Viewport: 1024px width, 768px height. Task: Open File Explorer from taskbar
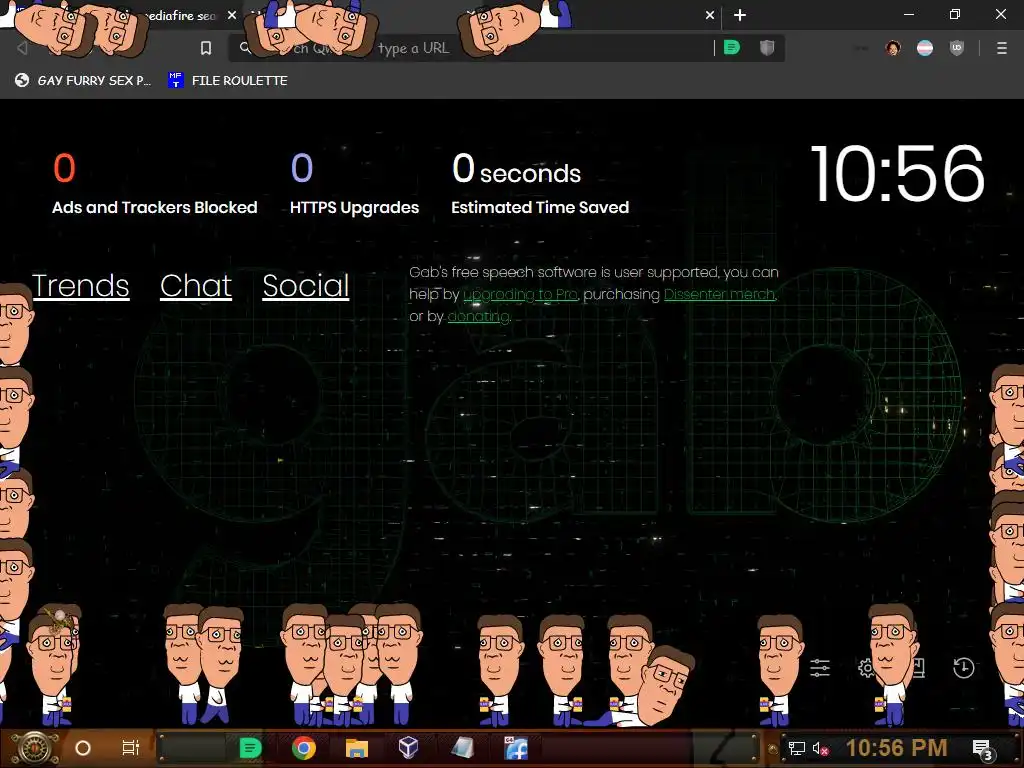(x=357, y=748)
